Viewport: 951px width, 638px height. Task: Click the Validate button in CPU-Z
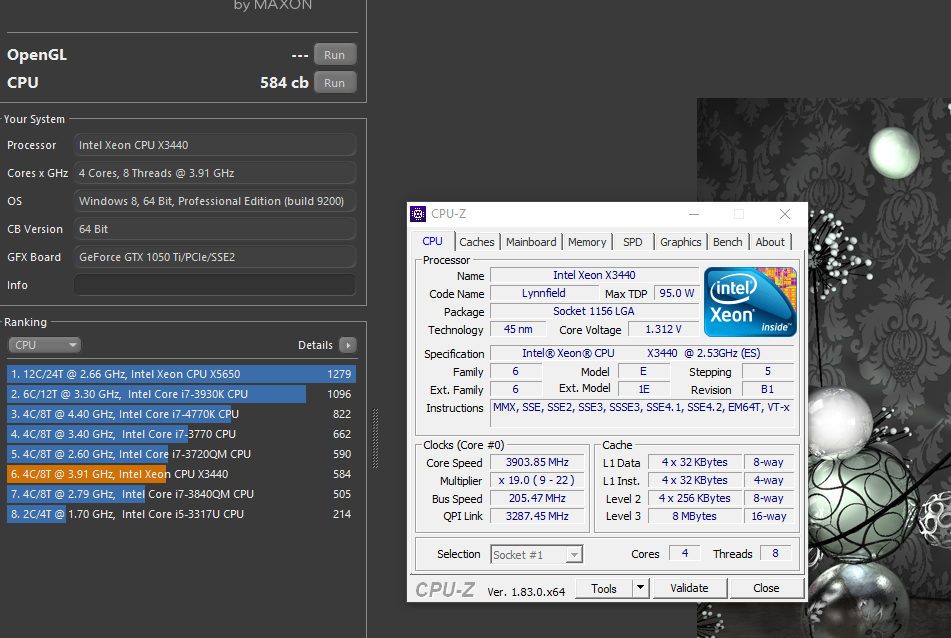click(x=689, y=588)
